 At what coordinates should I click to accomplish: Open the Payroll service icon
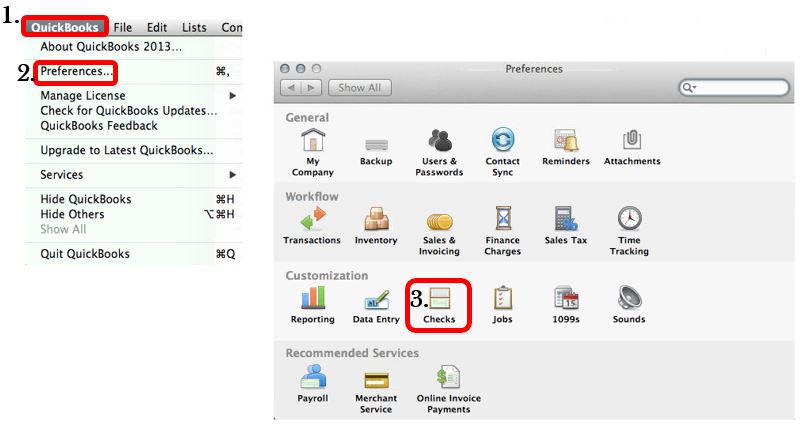coord(313,376)
